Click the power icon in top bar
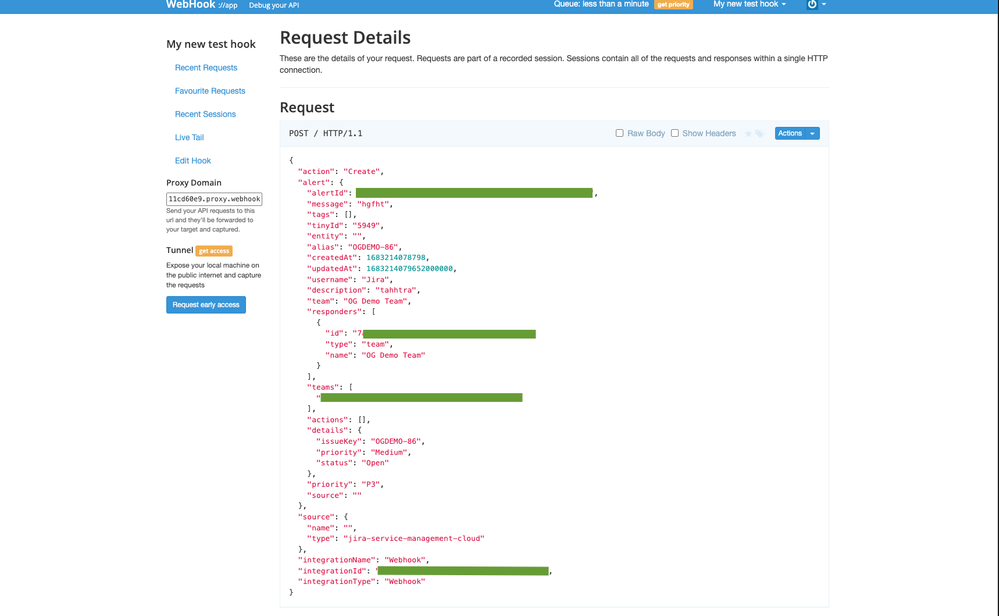The image size is (999, 616). (x=812, y=4)
